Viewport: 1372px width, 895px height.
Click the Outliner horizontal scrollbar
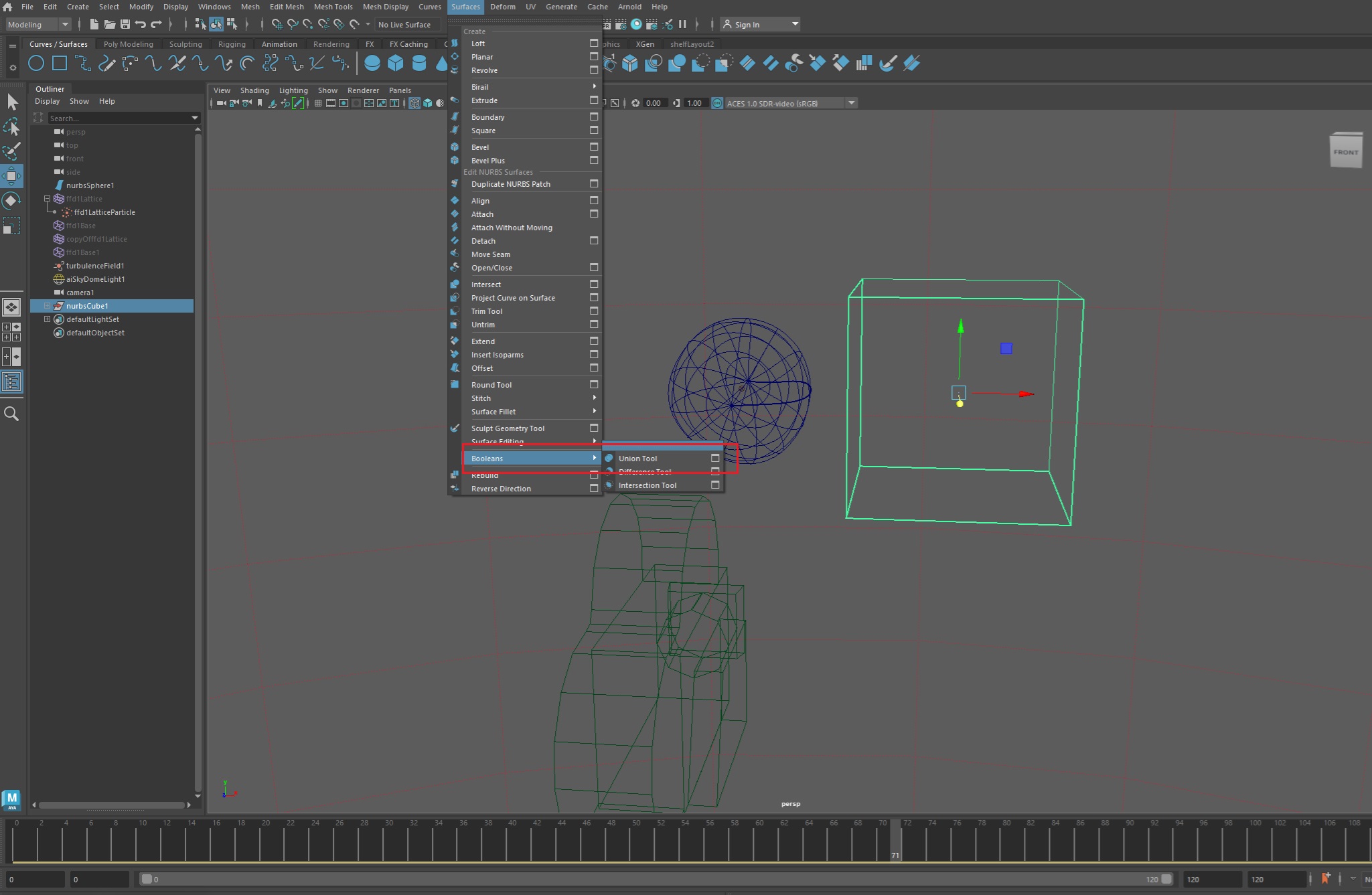pyautogui.click(x=111, y=805)
